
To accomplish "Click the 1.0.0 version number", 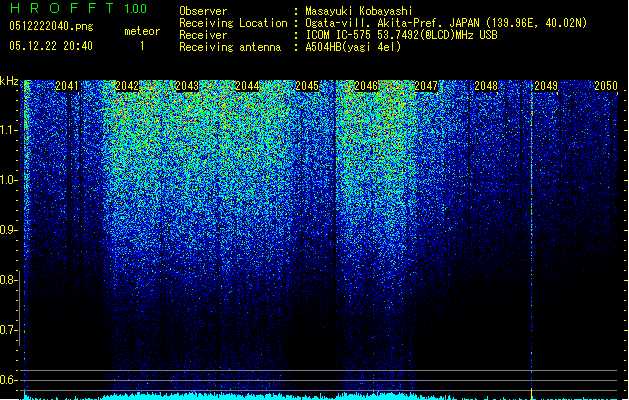I will point(135,9).
